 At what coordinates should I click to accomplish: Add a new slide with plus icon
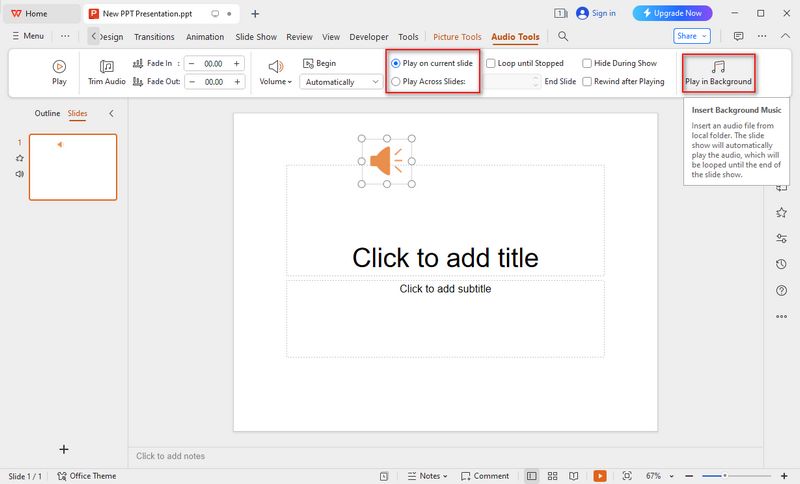(x=64, y=449)
